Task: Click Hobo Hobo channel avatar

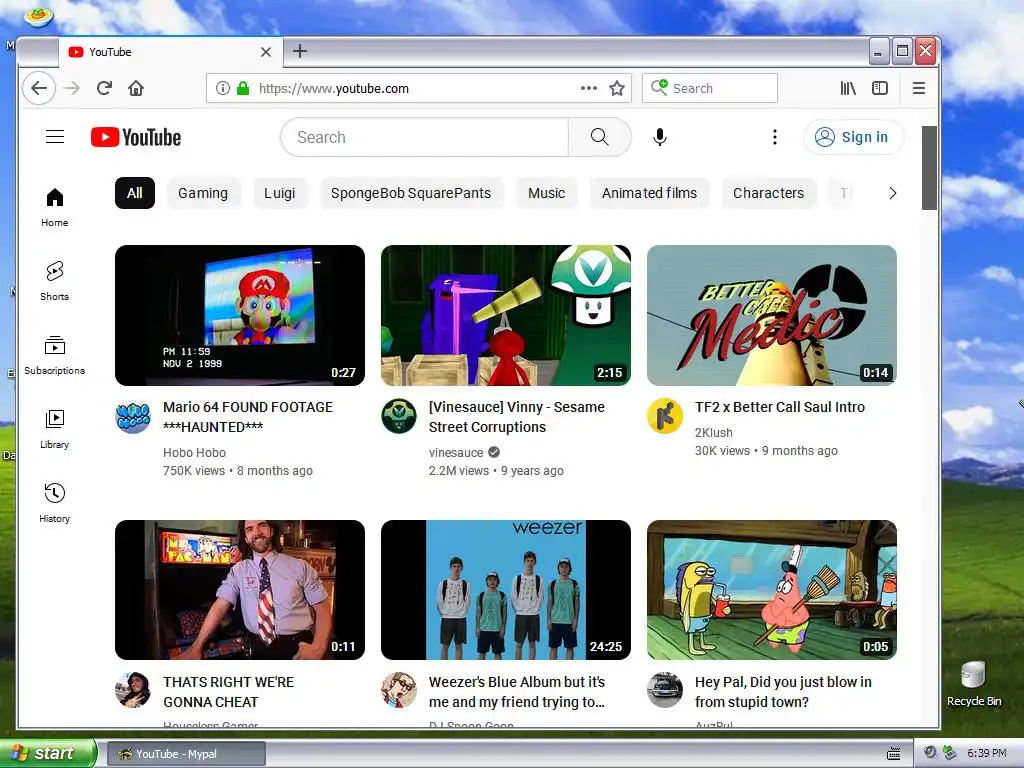Action: tap(133, 416)
